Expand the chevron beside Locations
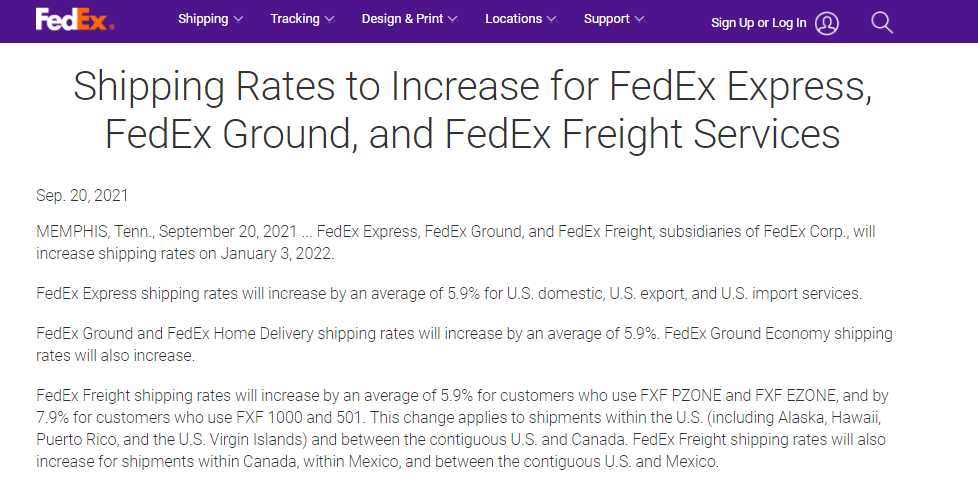 pos(551,19)
